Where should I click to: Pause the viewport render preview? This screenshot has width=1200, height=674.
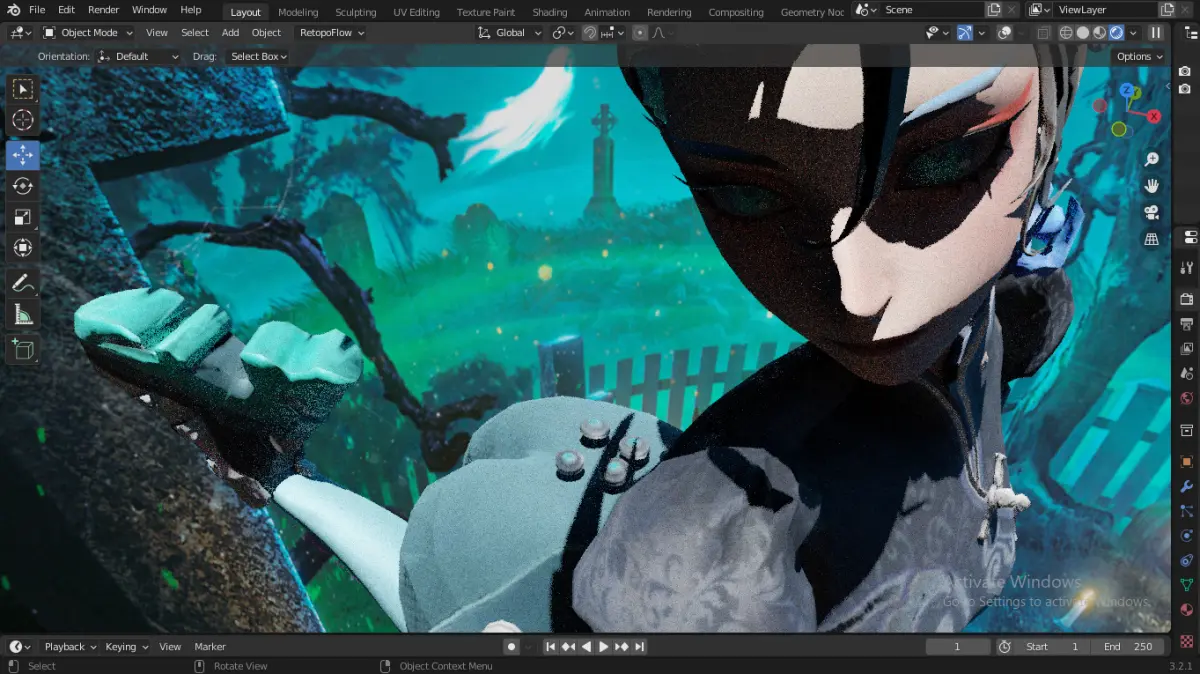(1156, 32)
